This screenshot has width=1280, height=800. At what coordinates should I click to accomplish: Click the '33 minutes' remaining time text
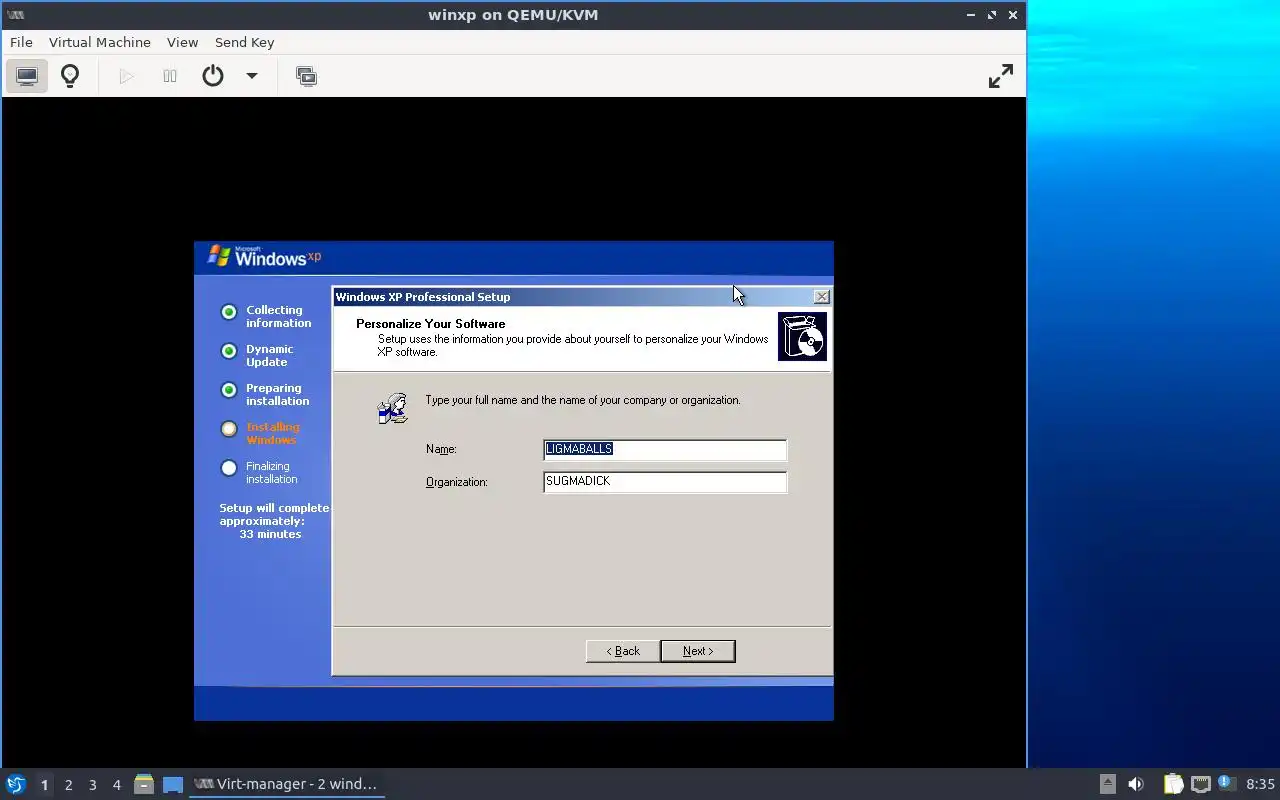point(270,534)
